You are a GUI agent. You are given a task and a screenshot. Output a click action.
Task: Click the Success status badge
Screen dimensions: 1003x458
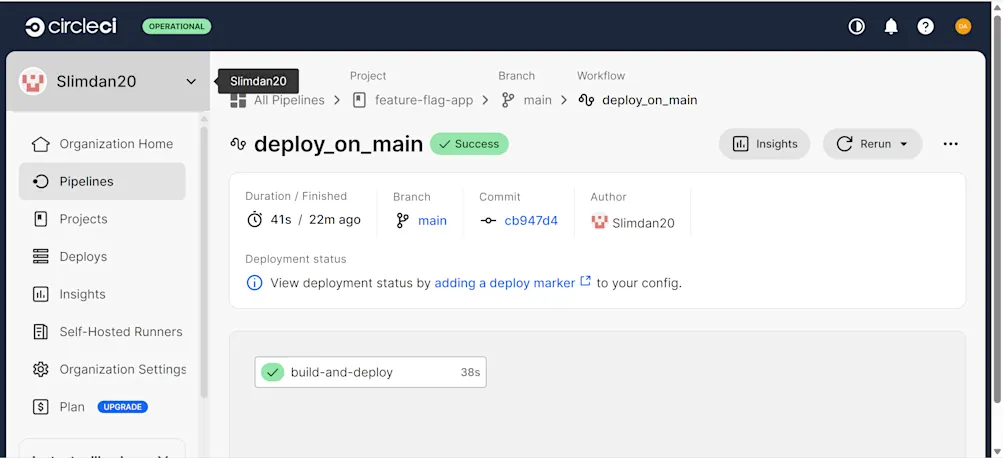469,144
